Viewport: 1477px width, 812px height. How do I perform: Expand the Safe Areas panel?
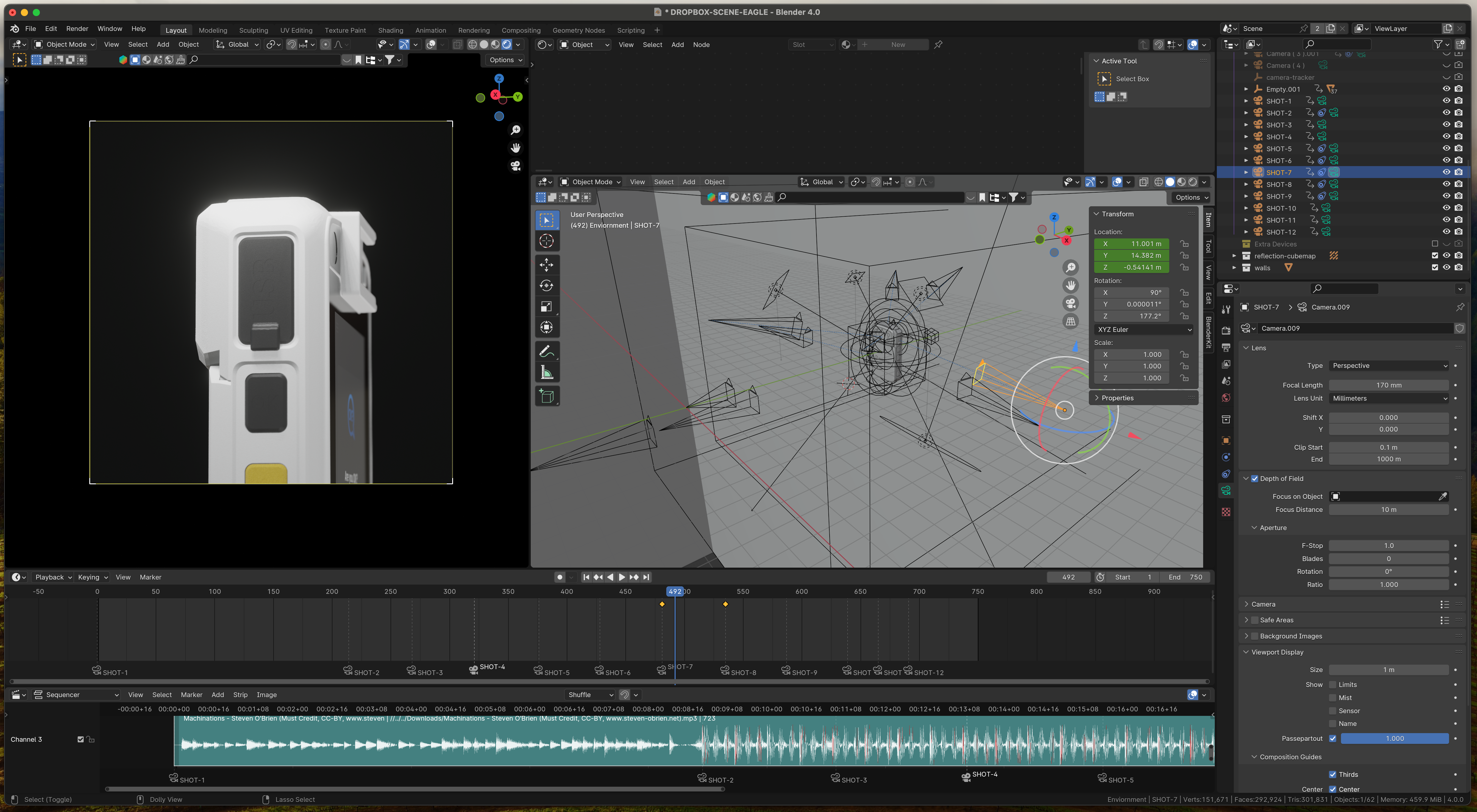click(x=1246, y=620)
